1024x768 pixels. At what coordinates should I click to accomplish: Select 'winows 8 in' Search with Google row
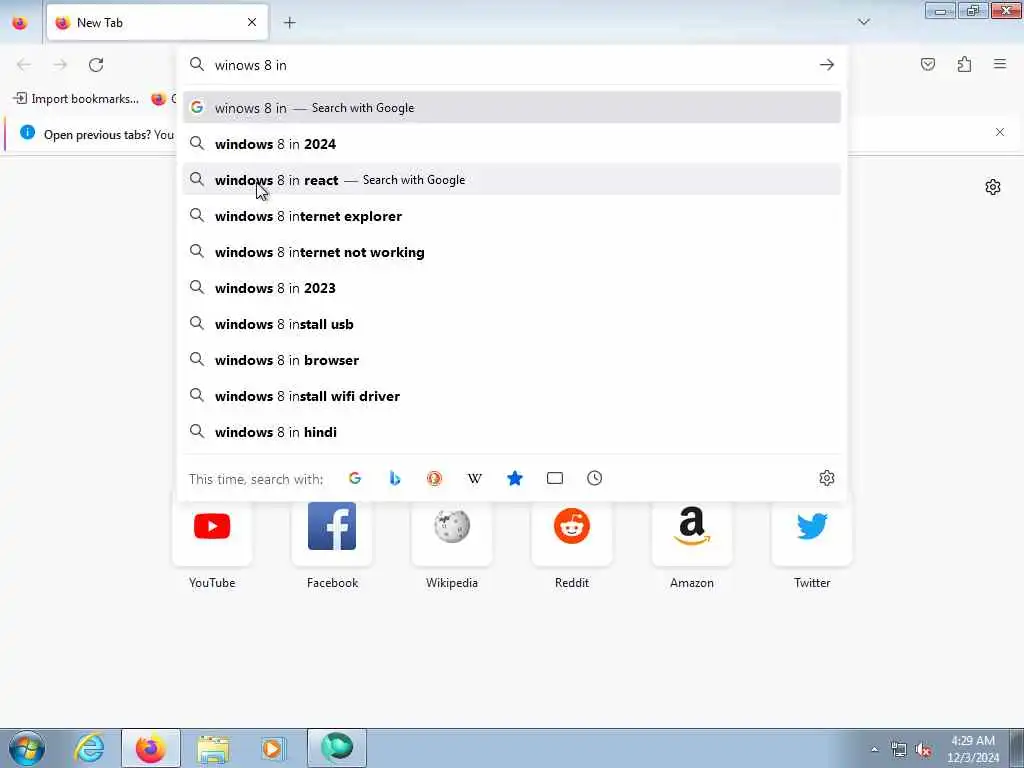511,108
